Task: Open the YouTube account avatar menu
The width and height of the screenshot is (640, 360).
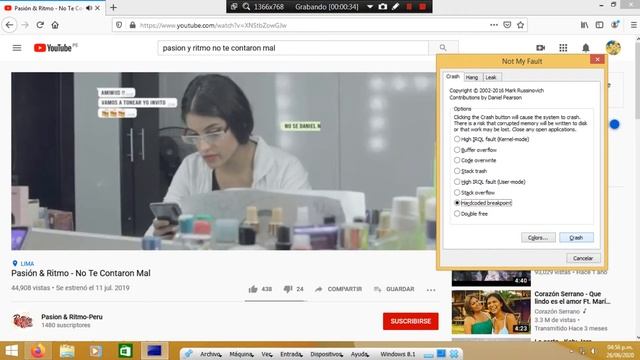Action: pyautogui.click(x=613, y=48)
